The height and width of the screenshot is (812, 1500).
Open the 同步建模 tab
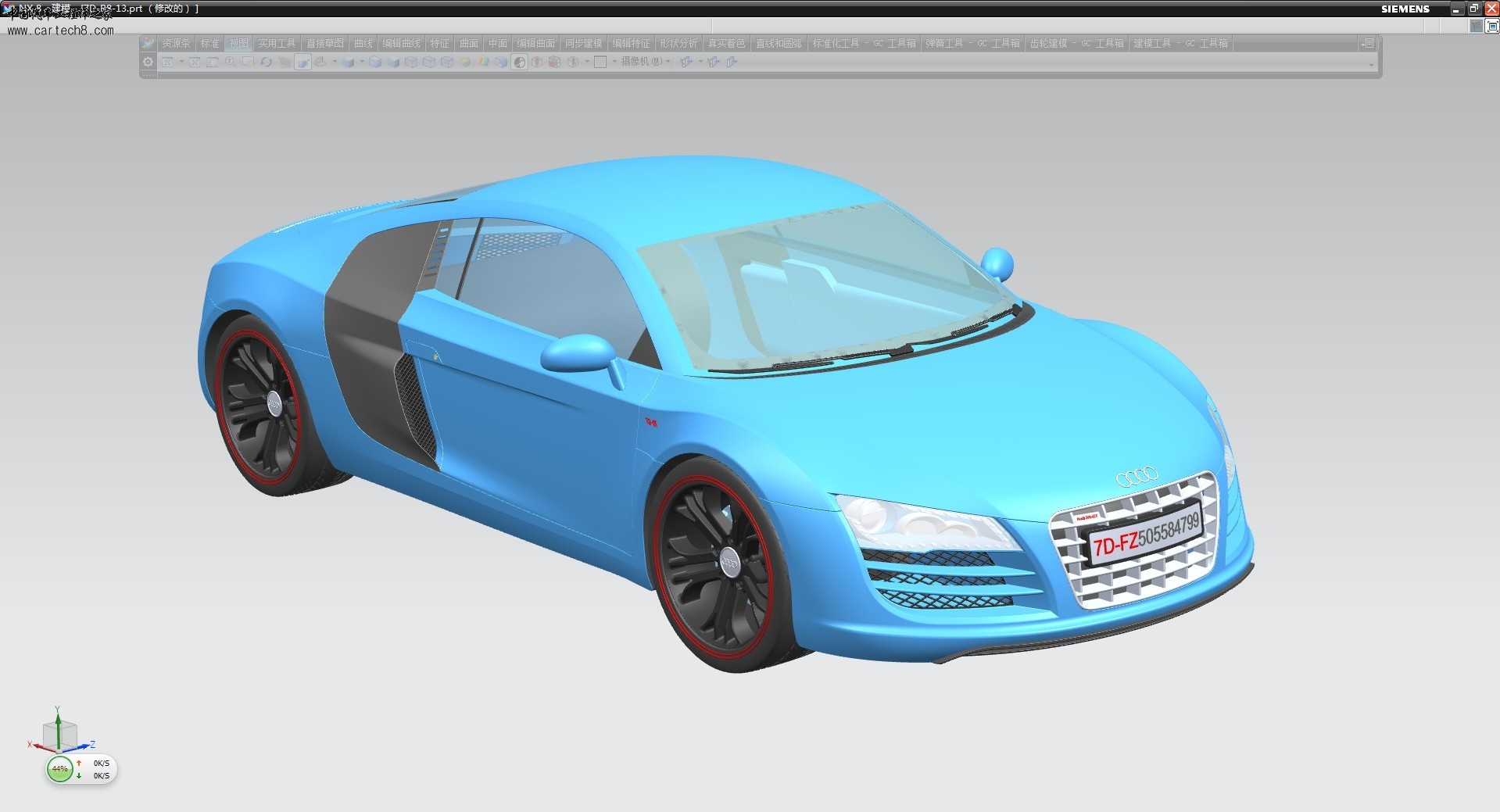pos(583,43)
